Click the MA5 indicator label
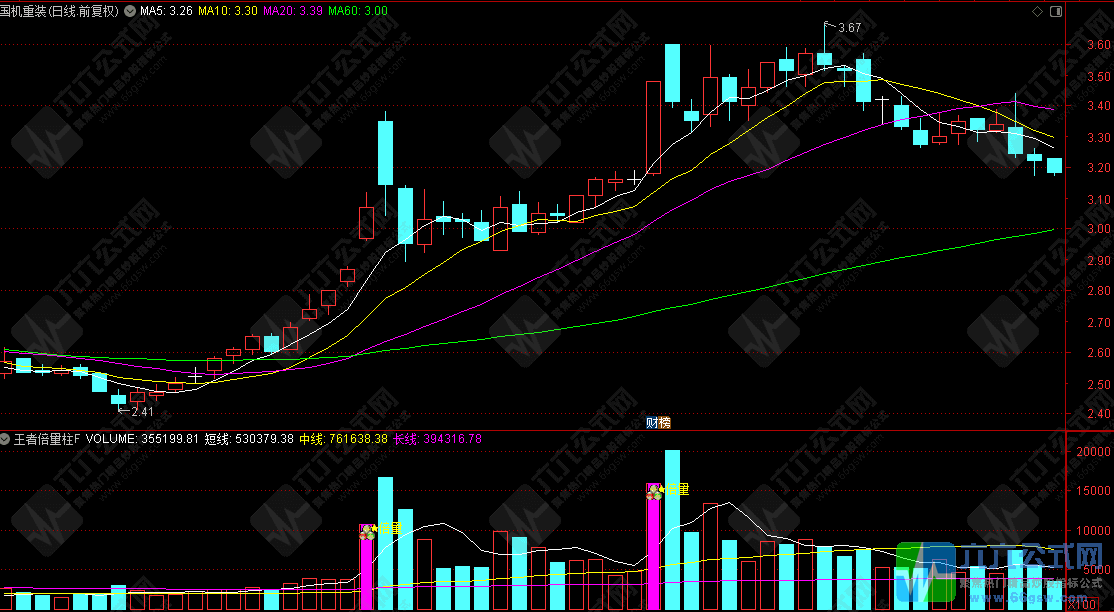1114x612 pixels. (166, 11)
